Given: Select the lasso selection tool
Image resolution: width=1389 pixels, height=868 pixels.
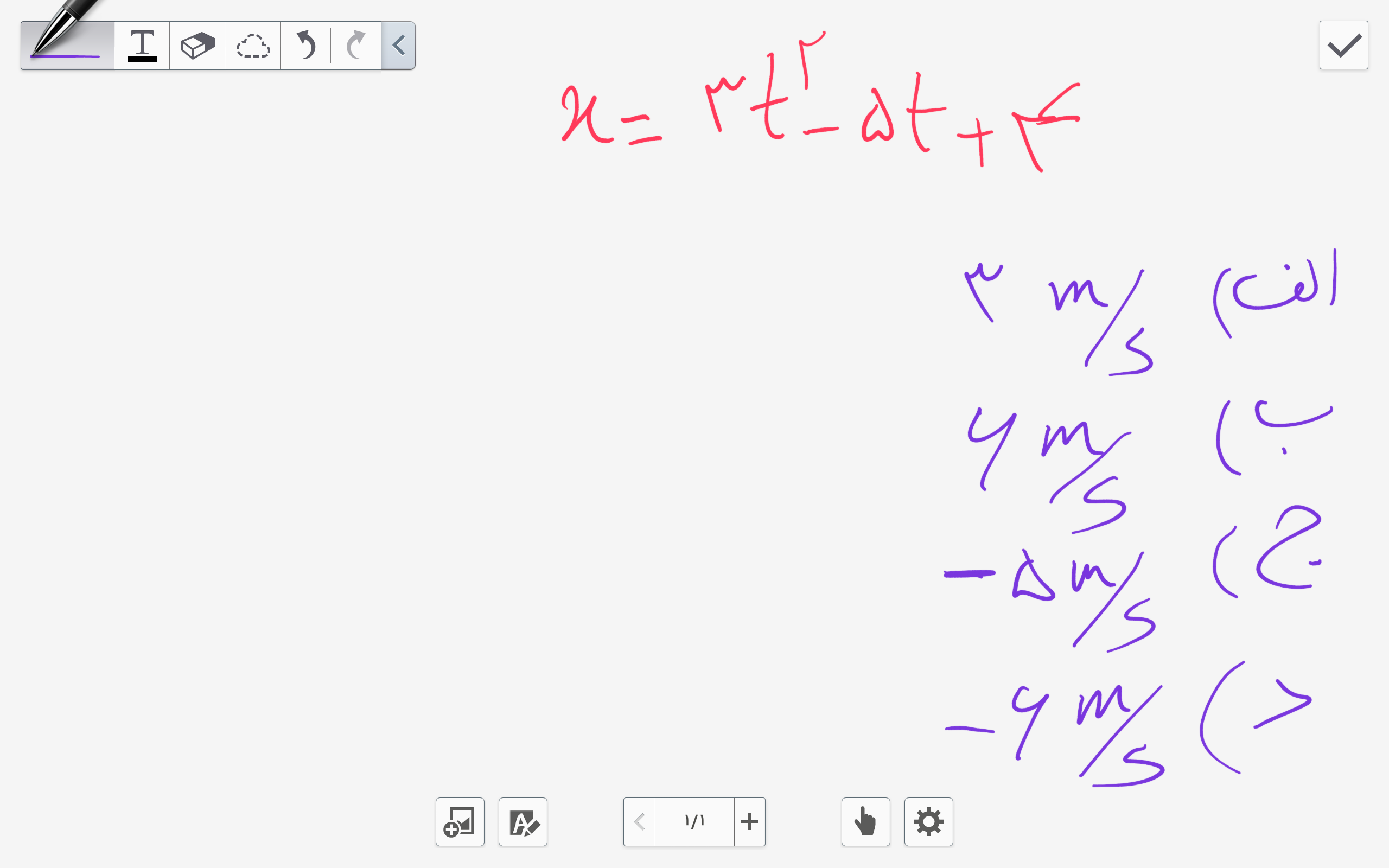Looking at the screenshot, I should click(x=252, y=46).
